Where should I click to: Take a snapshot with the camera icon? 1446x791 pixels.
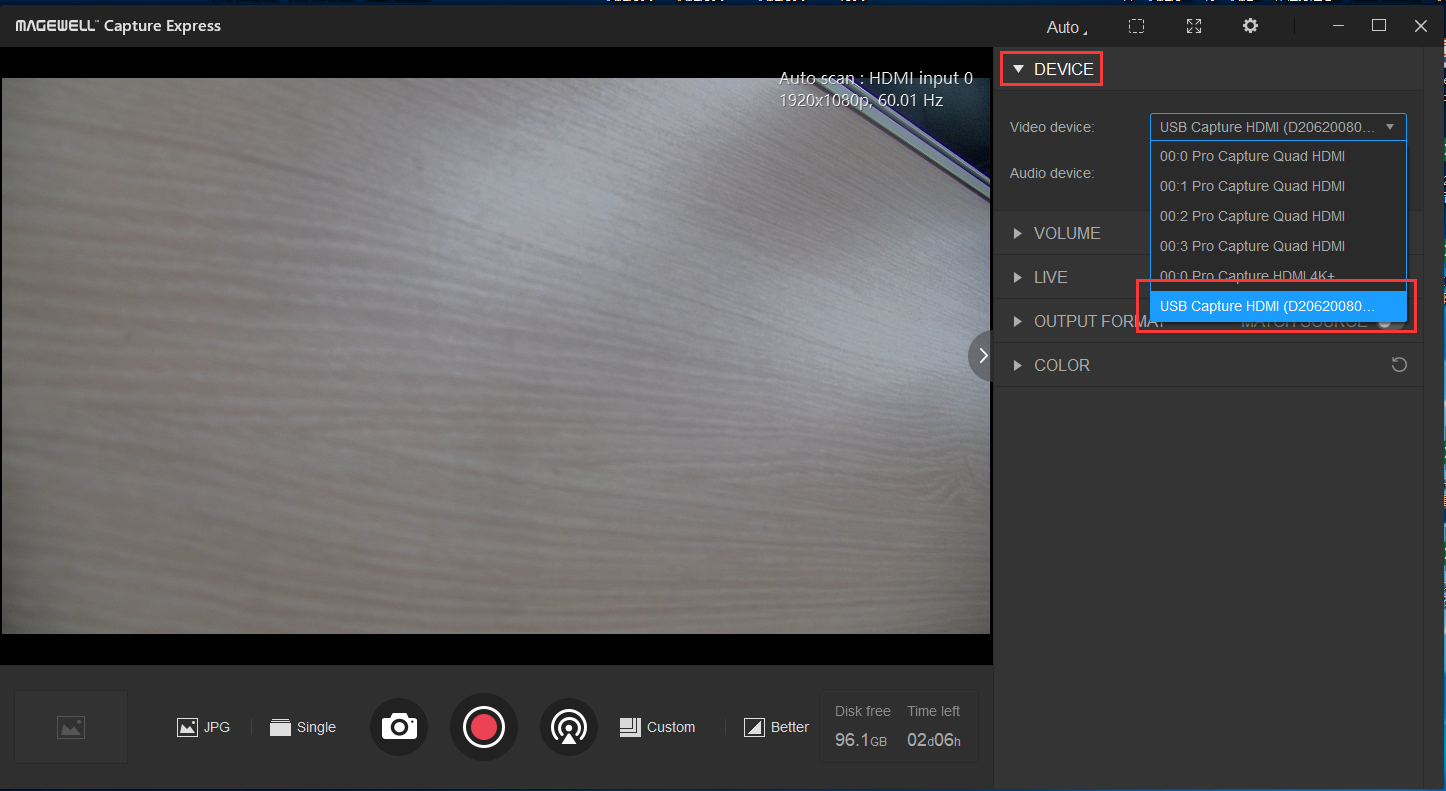click(x=399, y=727)
